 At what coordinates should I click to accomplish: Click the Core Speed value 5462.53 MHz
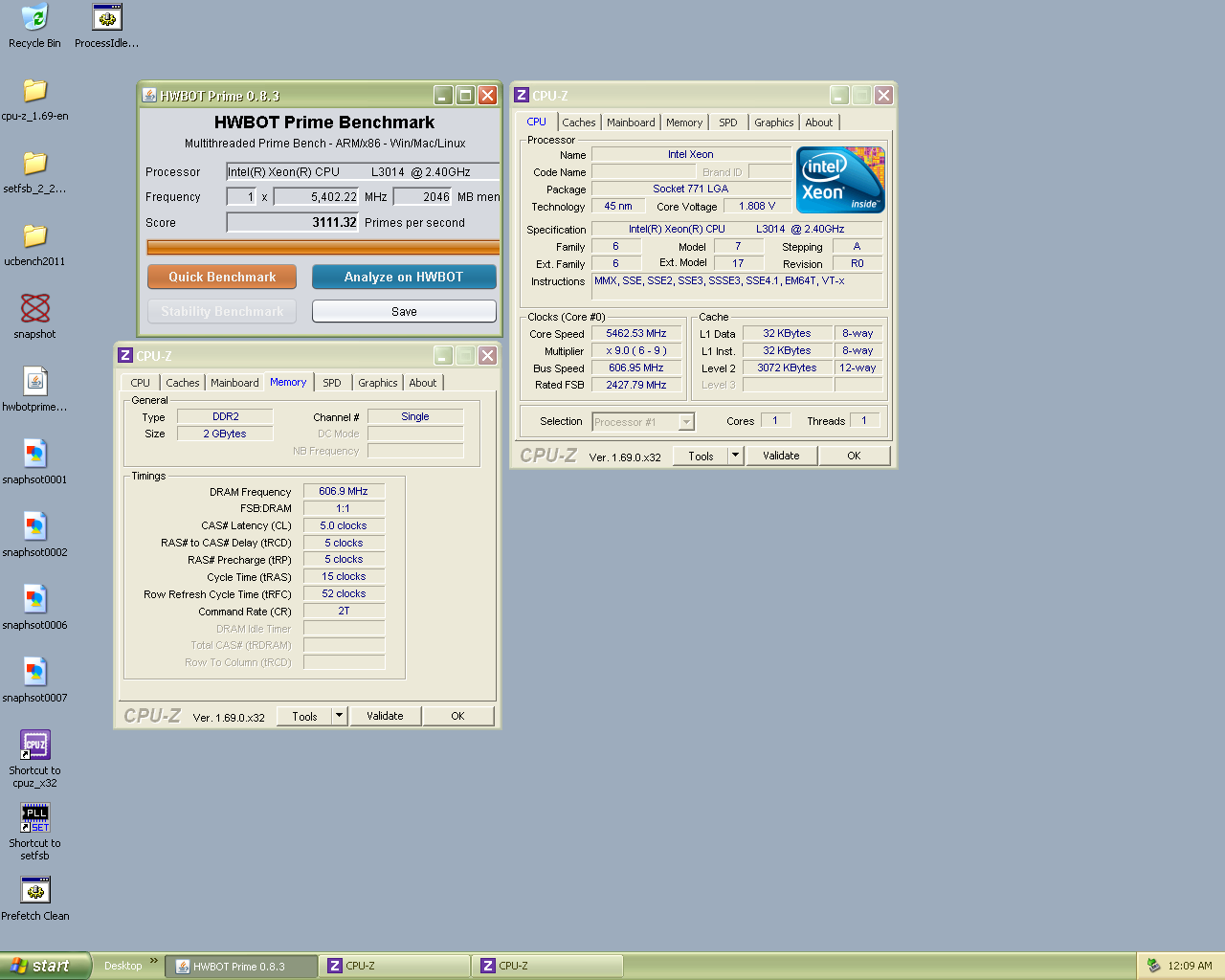point(636,333)
